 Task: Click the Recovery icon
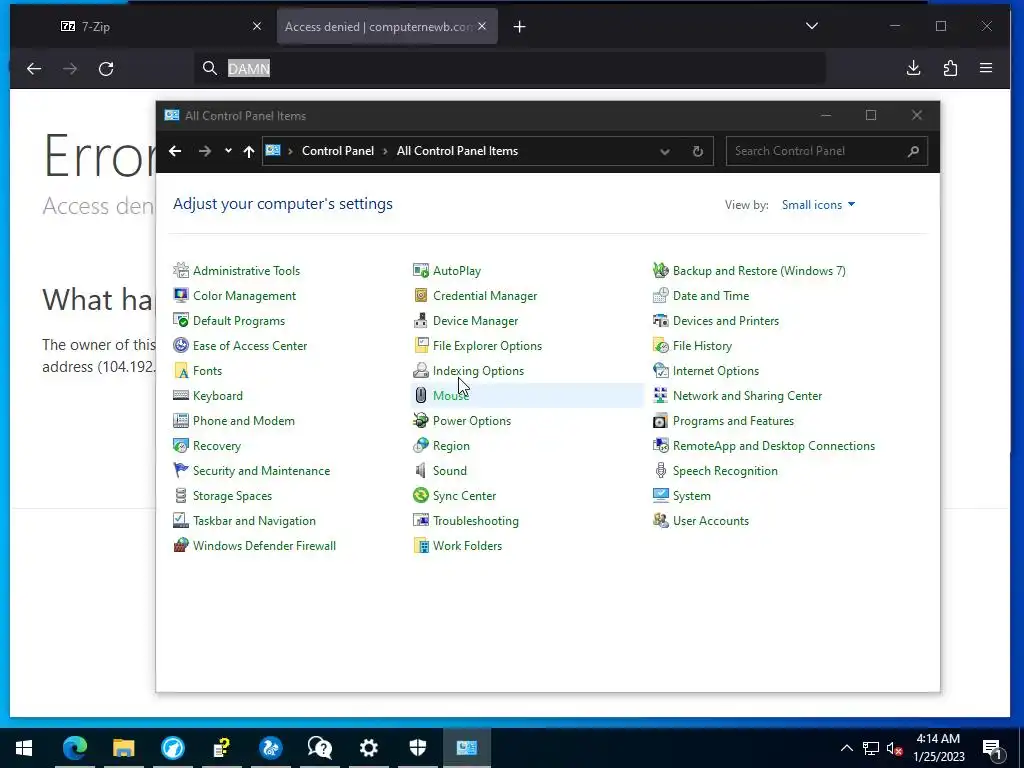[x=181, y=445]
